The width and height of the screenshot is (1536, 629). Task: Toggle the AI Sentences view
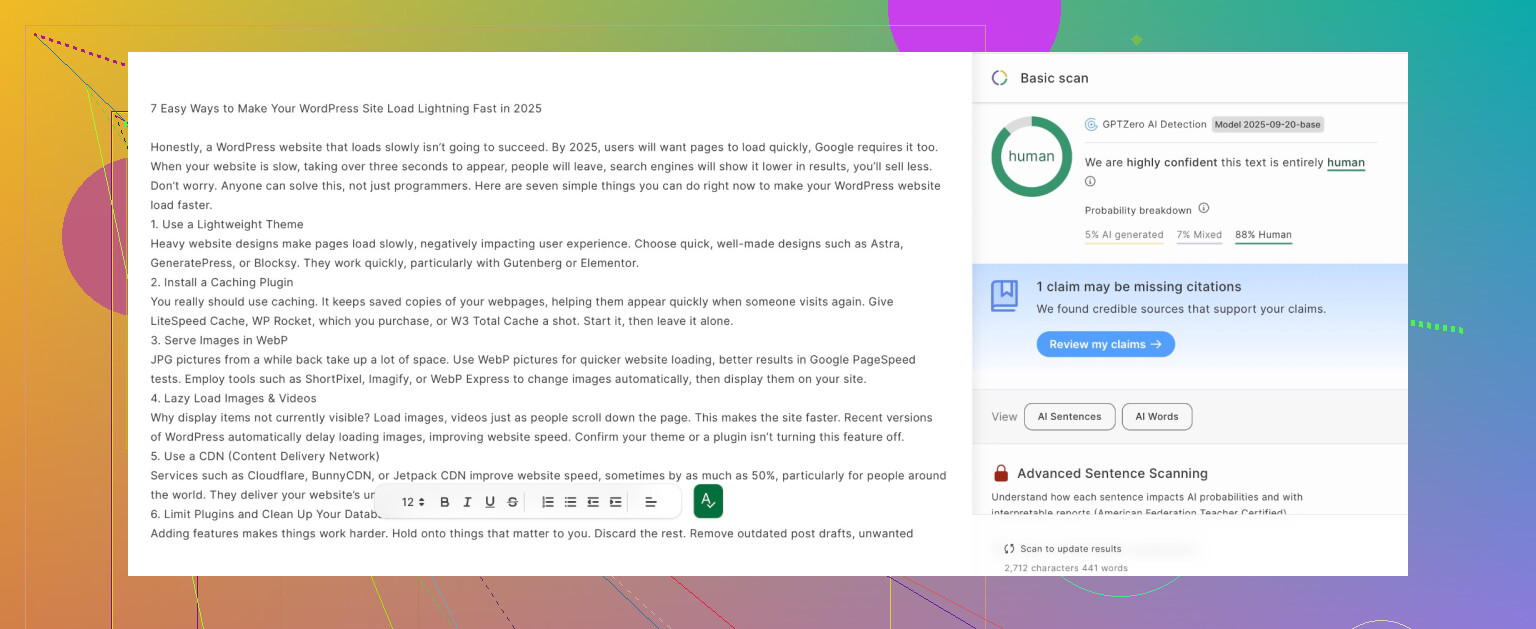tap(1069, 417)
